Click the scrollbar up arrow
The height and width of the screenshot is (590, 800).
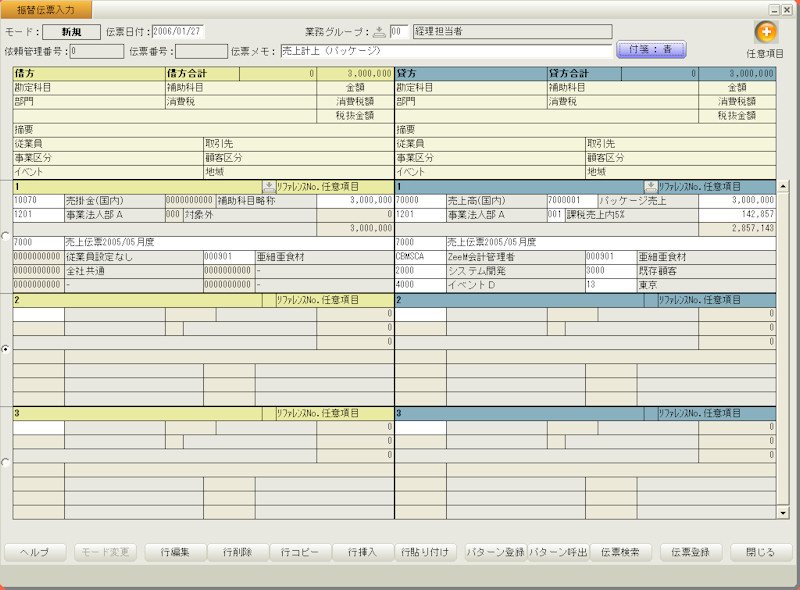click(x=783, y=186)
